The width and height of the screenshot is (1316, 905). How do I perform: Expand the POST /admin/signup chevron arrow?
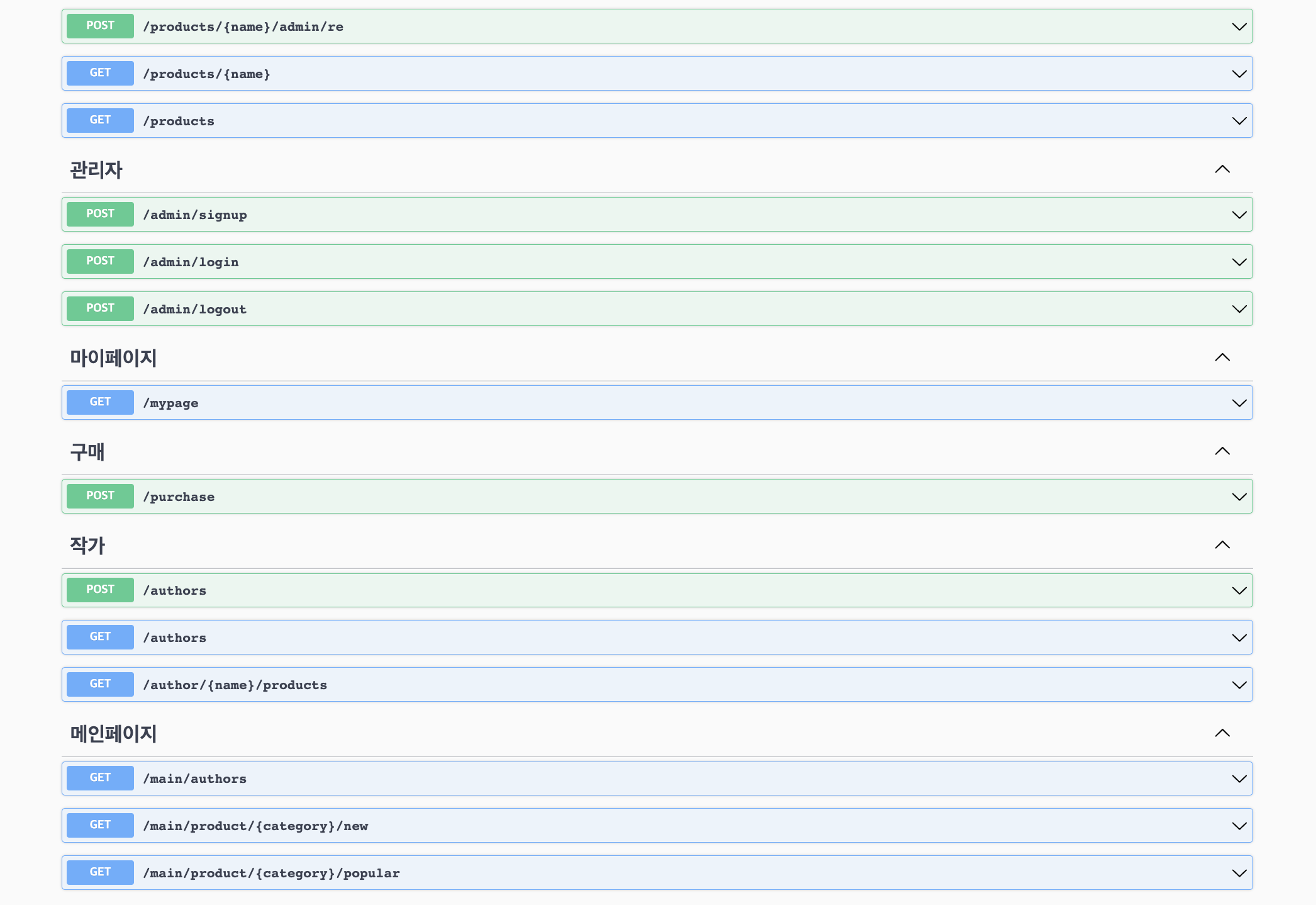(x=1239, y=215)
